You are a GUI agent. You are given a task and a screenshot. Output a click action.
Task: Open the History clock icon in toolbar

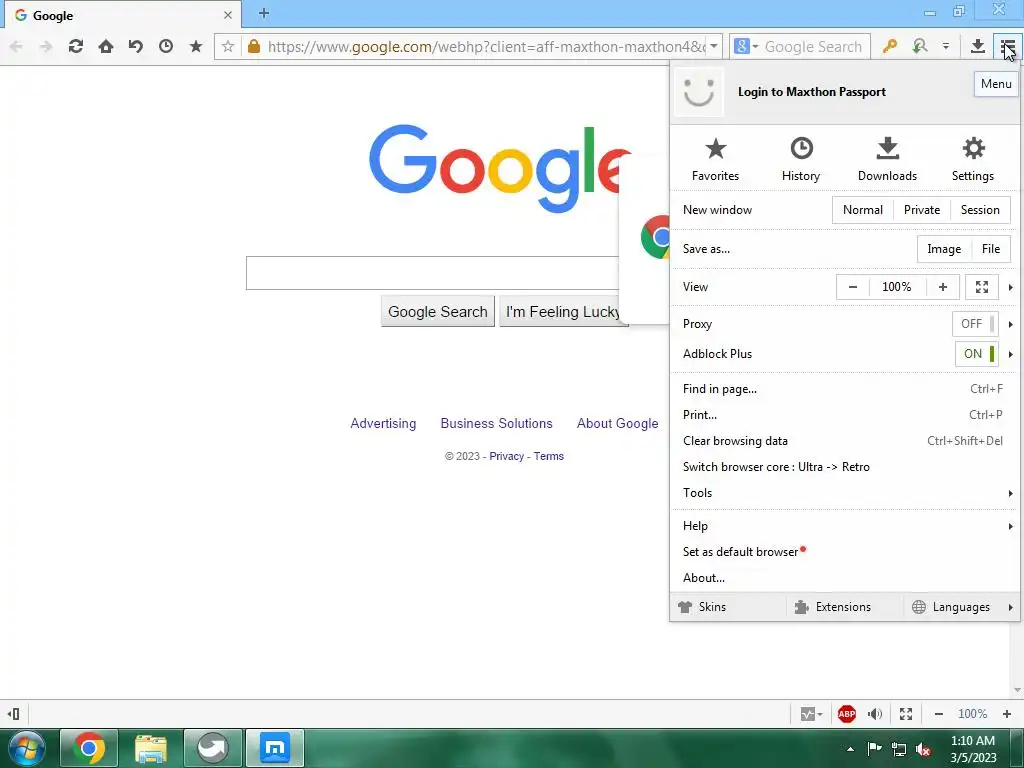166,46
